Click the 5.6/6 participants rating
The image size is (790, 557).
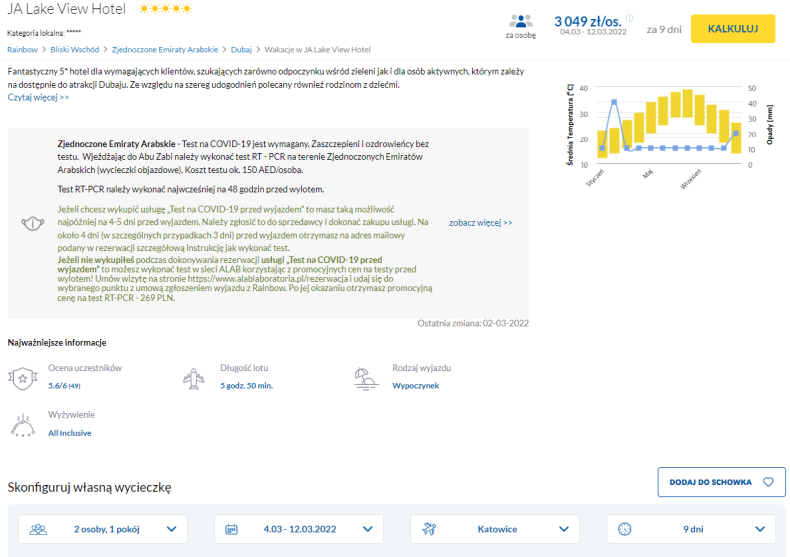(x=64, y=386)
